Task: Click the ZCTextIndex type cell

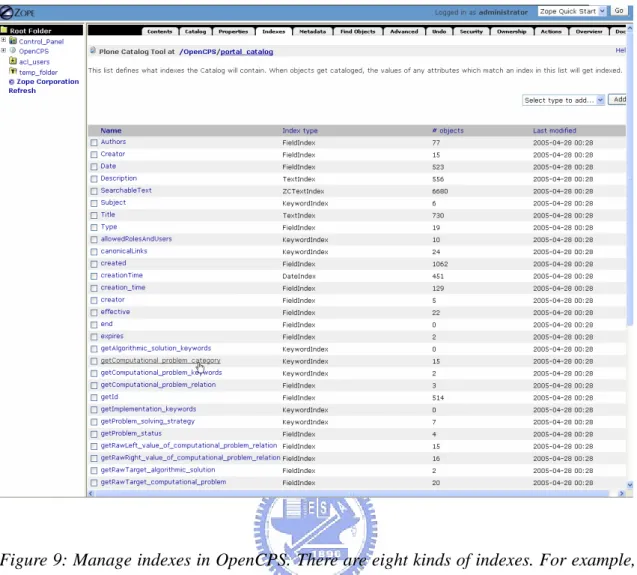Action: coord(303,191)
